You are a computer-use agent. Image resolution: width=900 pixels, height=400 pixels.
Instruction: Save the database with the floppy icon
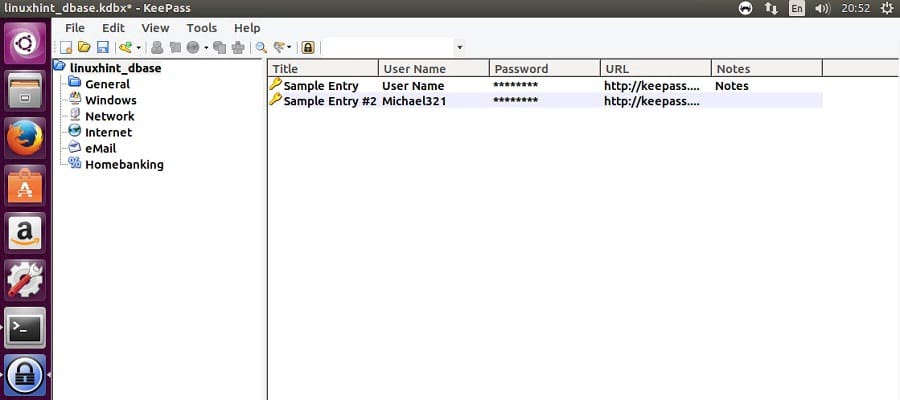click(x=103, y=48)
